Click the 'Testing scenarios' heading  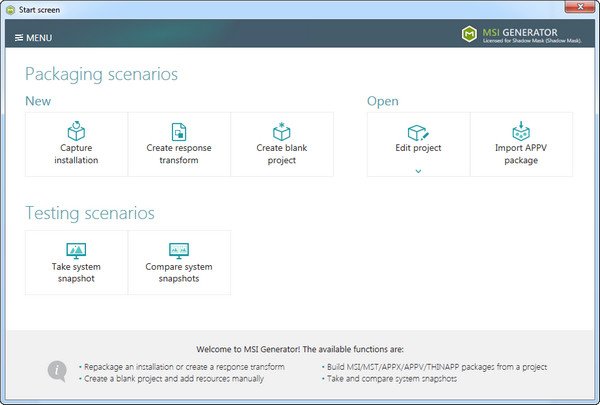[90, 213]
